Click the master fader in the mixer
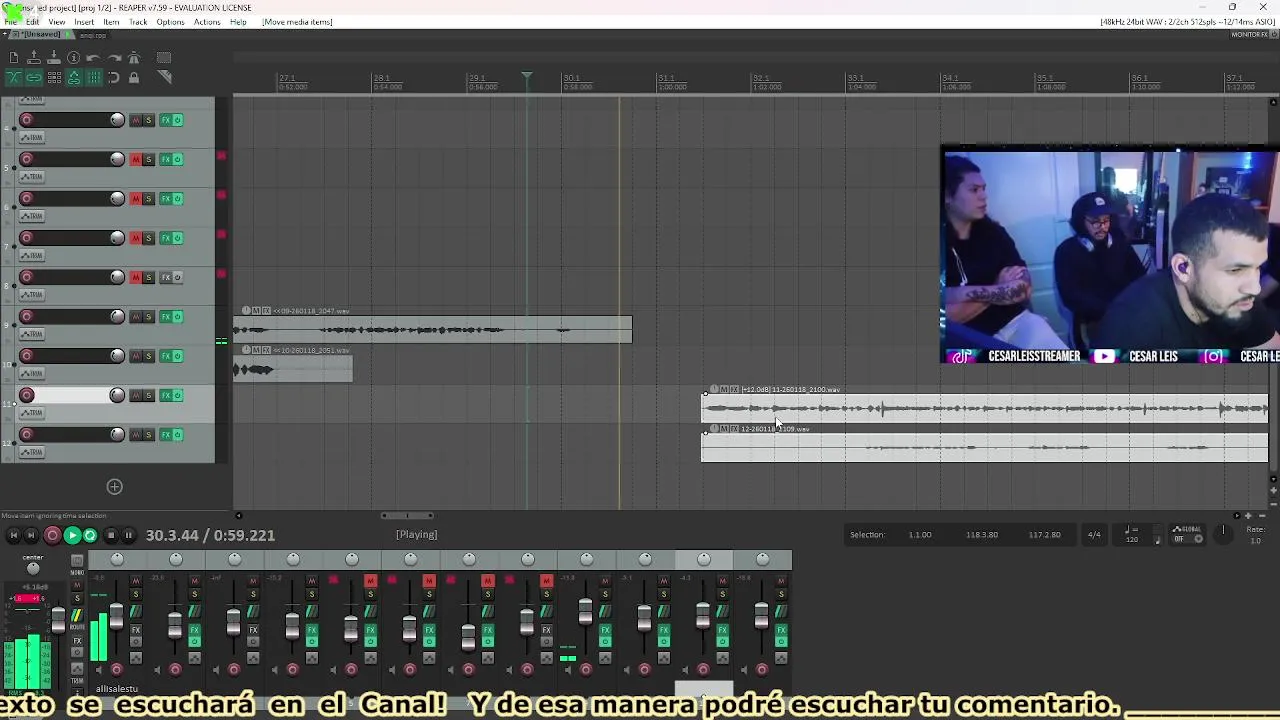 click(58, 620)
